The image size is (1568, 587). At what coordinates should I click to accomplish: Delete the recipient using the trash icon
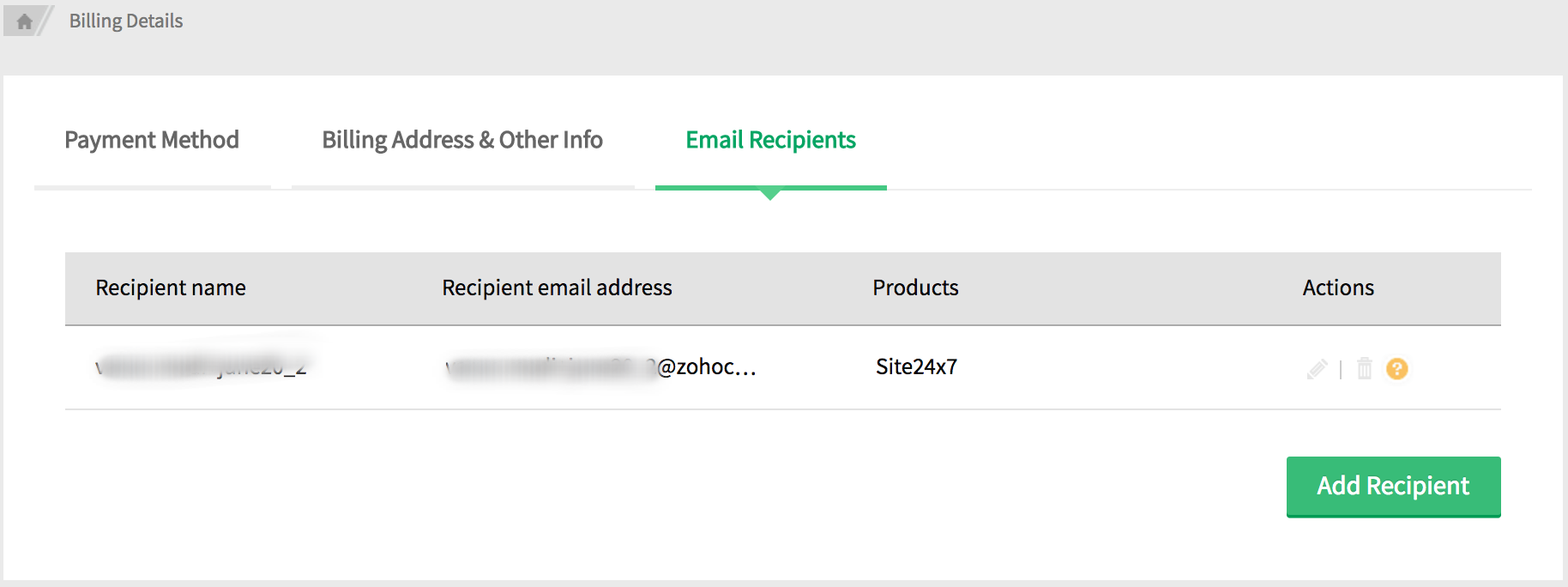(x=1365, y=369)
